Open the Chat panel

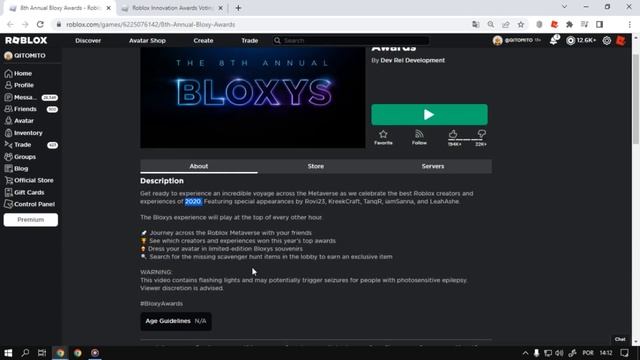[620, 339]
